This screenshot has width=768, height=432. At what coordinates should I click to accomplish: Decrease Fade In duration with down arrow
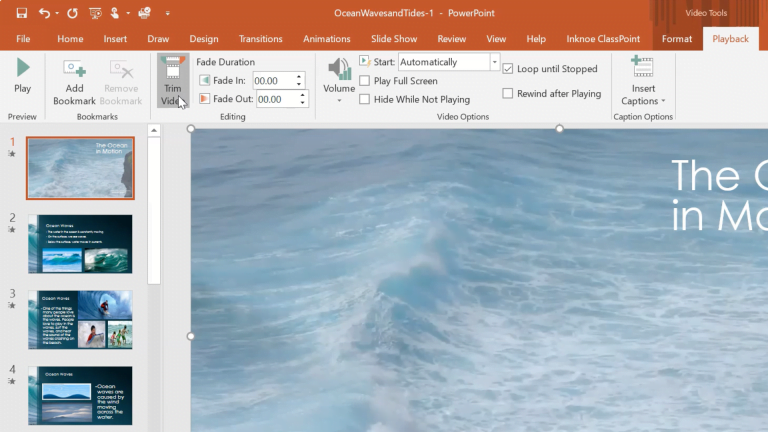[x=299, y=85]
